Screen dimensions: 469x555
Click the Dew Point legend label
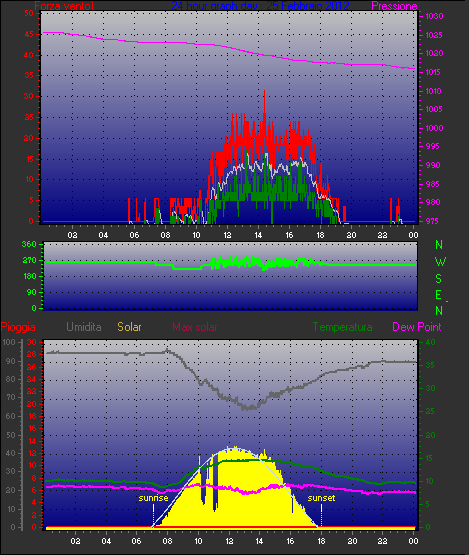coord(417,327)
